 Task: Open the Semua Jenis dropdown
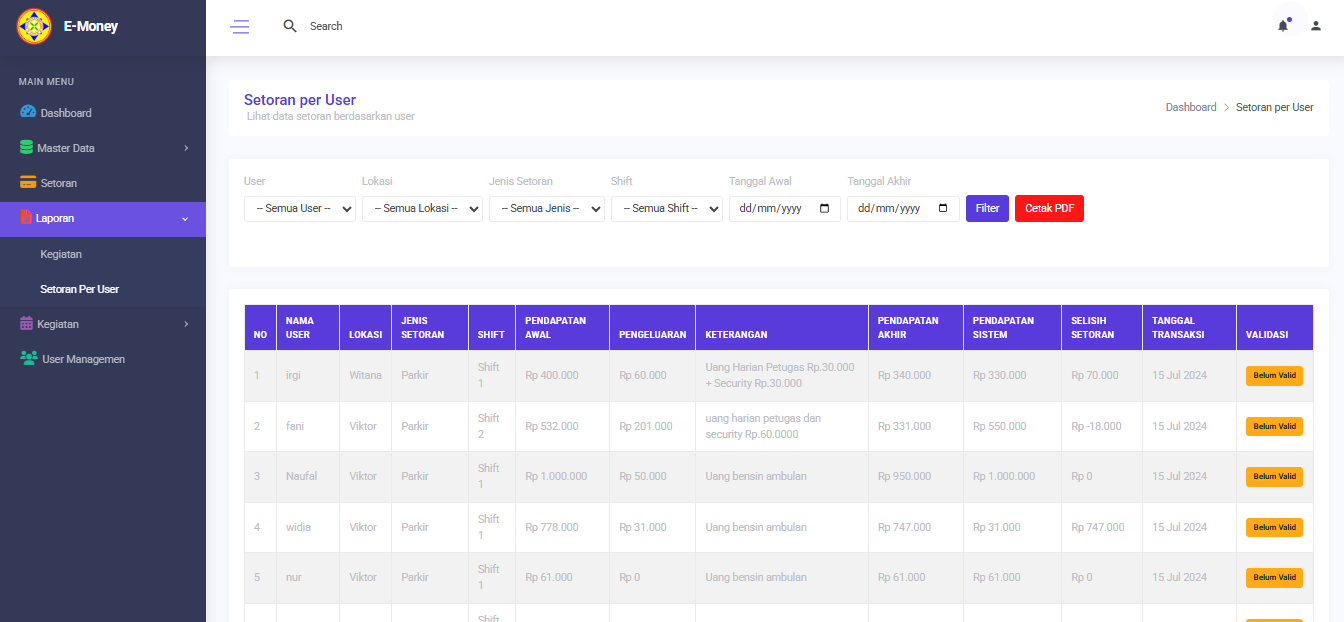546,209
